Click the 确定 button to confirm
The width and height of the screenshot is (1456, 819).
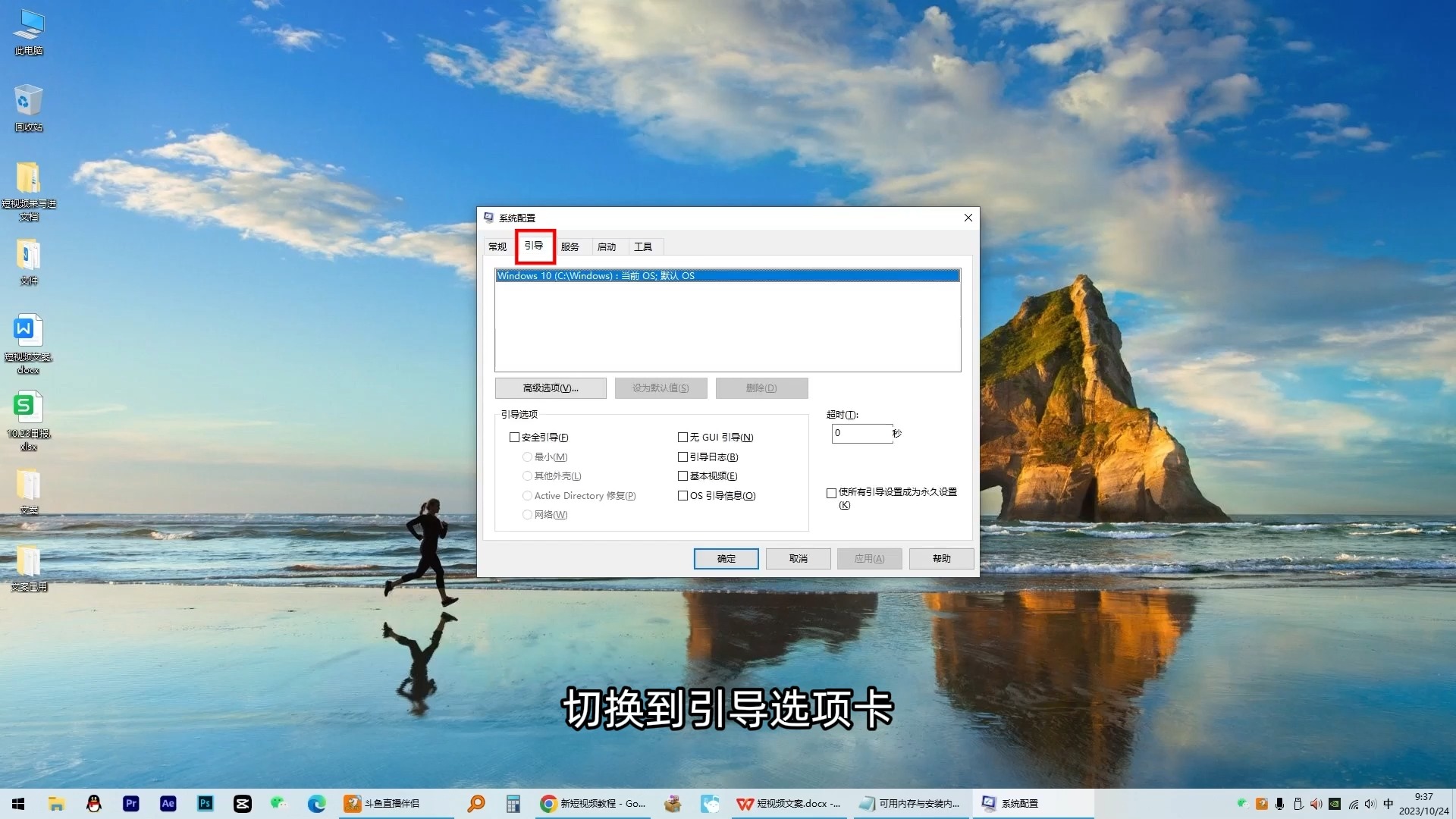[x=725, y=558]
